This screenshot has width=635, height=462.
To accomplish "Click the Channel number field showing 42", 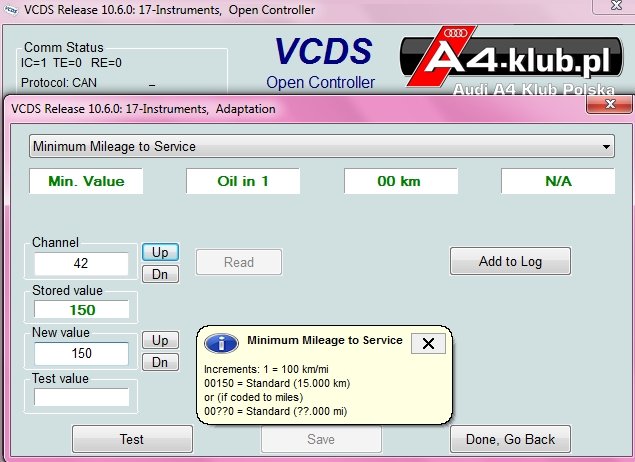I will click(x=81, y=264).
